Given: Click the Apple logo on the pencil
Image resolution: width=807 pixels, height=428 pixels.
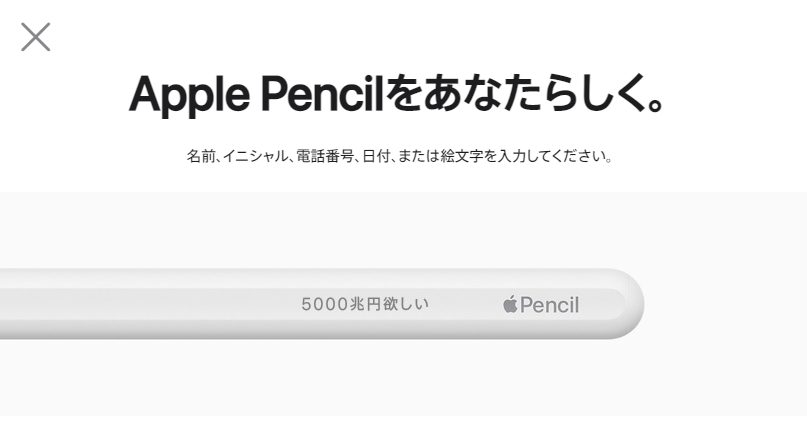Looking at the screenshot, I should (510, 305).
